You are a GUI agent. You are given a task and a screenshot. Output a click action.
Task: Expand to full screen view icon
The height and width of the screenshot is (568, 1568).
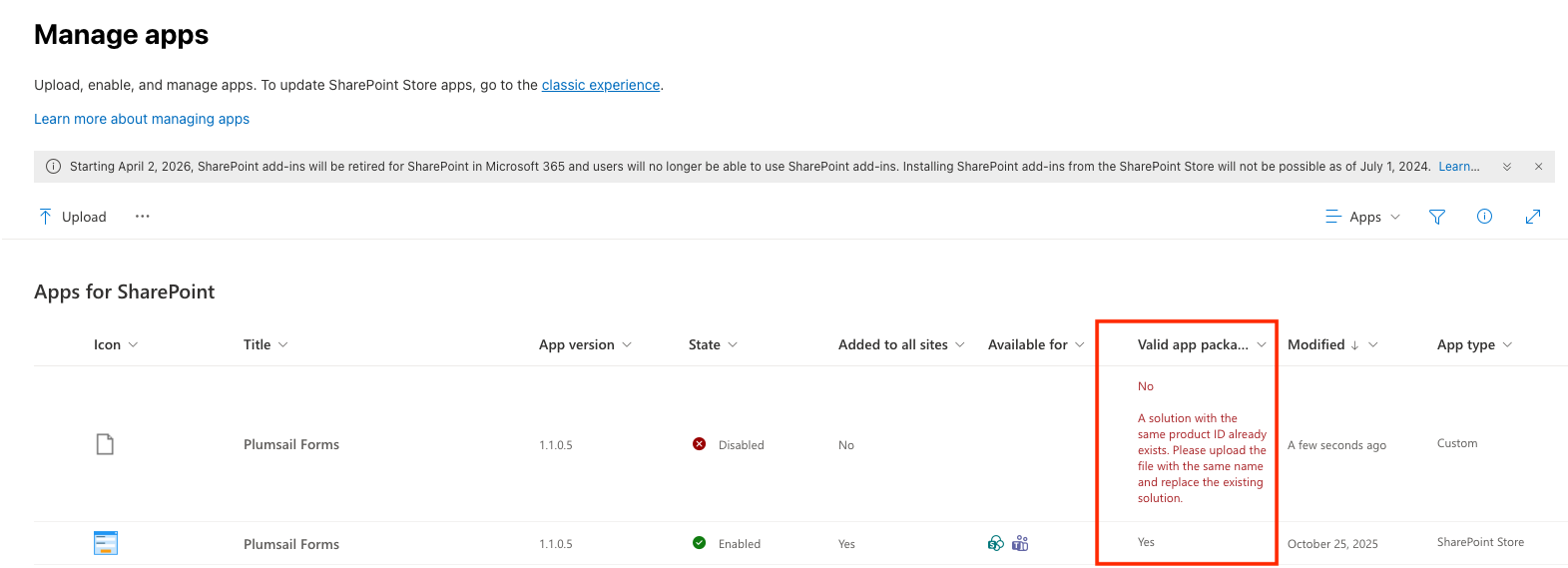tap(1532, 217)
